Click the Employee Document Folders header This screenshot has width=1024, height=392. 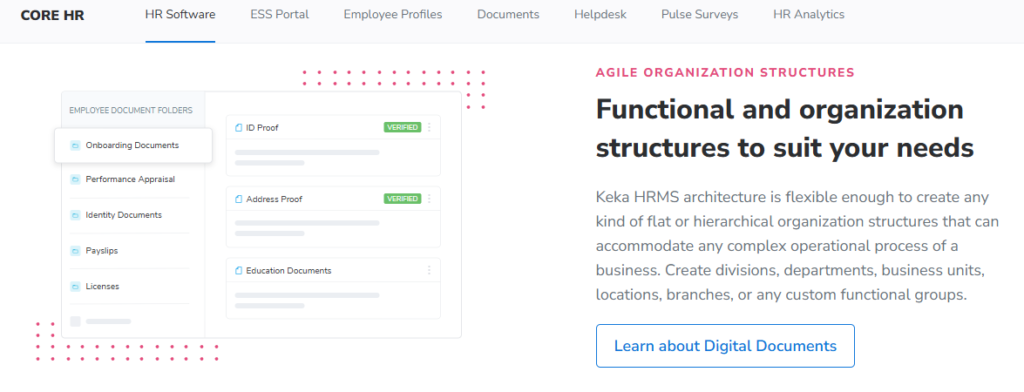tap(131, 110)
